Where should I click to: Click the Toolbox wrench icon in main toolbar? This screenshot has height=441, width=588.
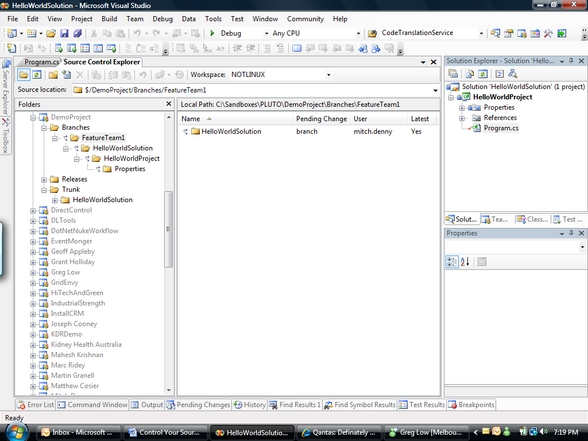[x=548, y=33]
